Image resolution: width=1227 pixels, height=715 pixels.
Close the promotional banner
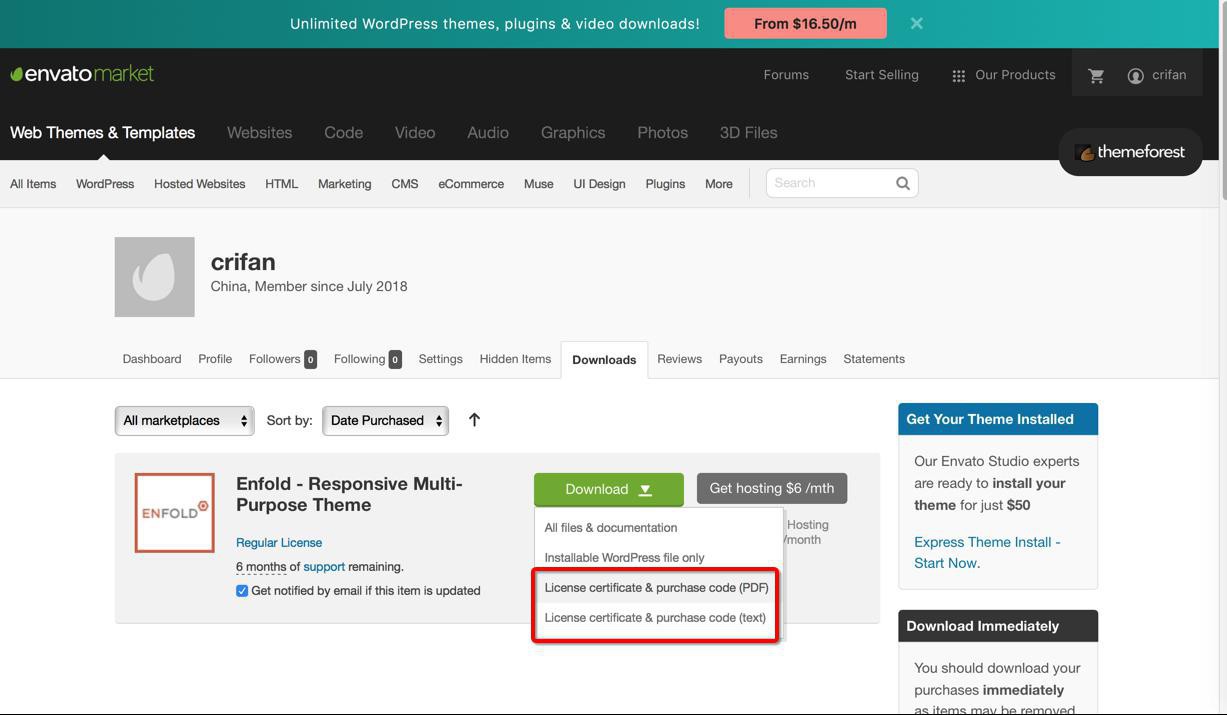tap(916, 23)
